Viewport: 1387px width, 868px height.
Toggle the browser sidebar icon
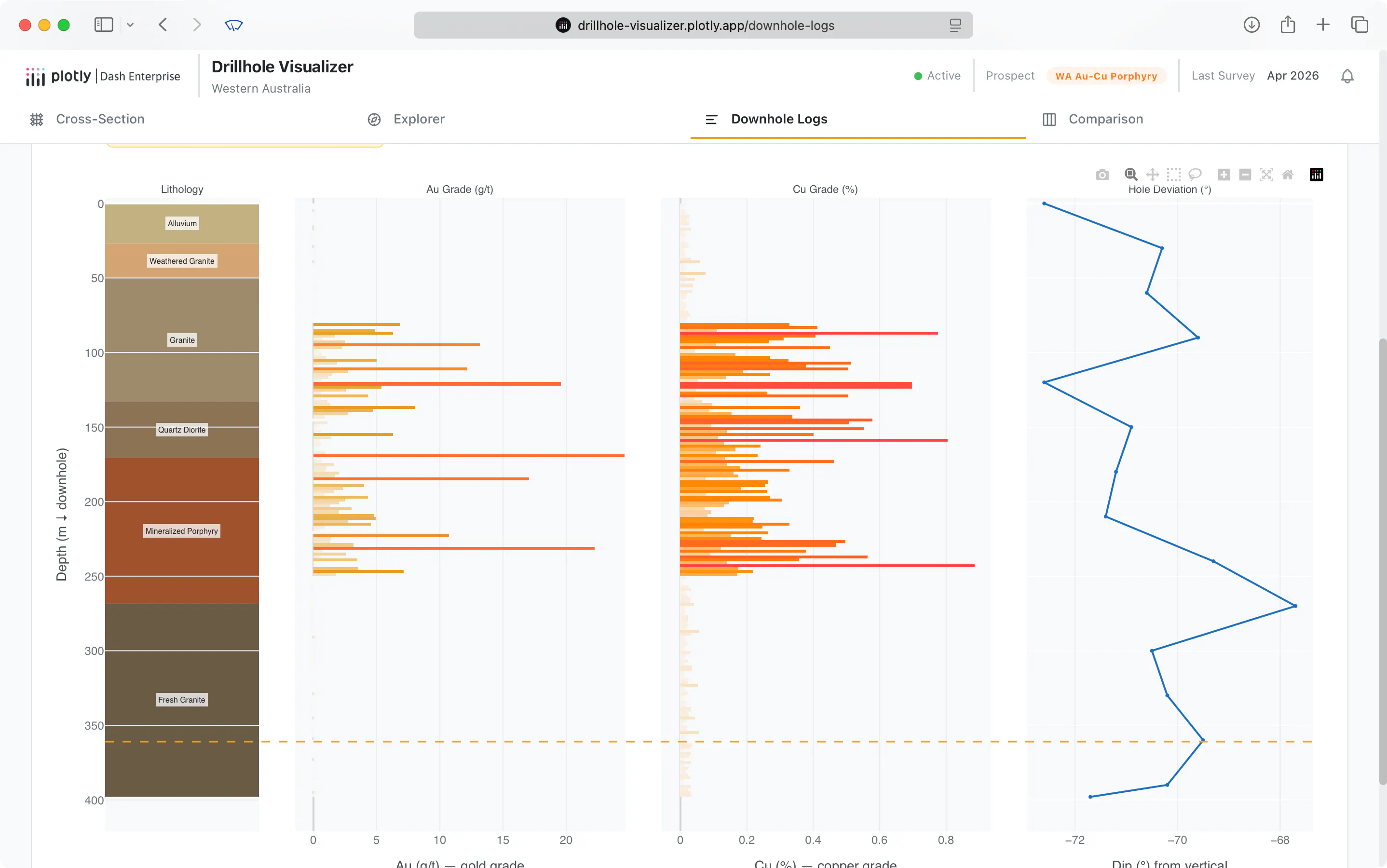coord(103,25)
